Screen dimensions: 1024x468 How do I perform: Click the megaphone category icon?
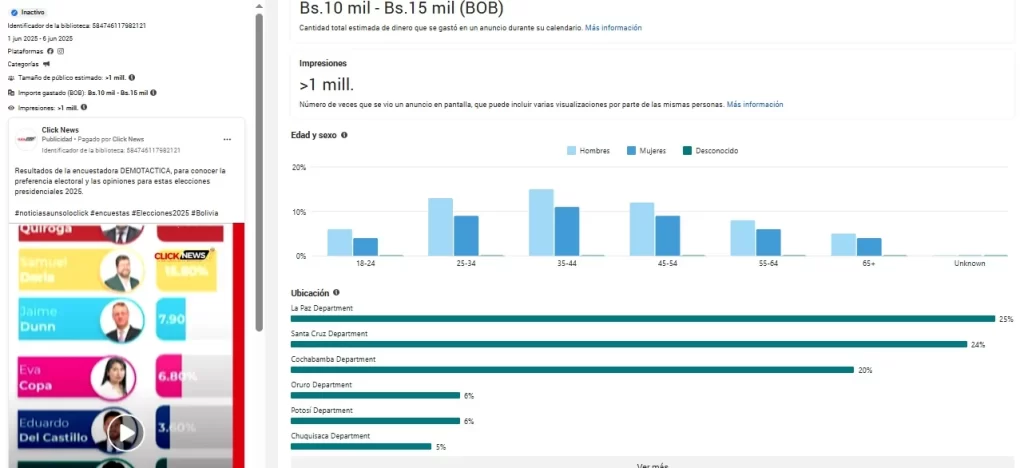click(x=46, y=64)
